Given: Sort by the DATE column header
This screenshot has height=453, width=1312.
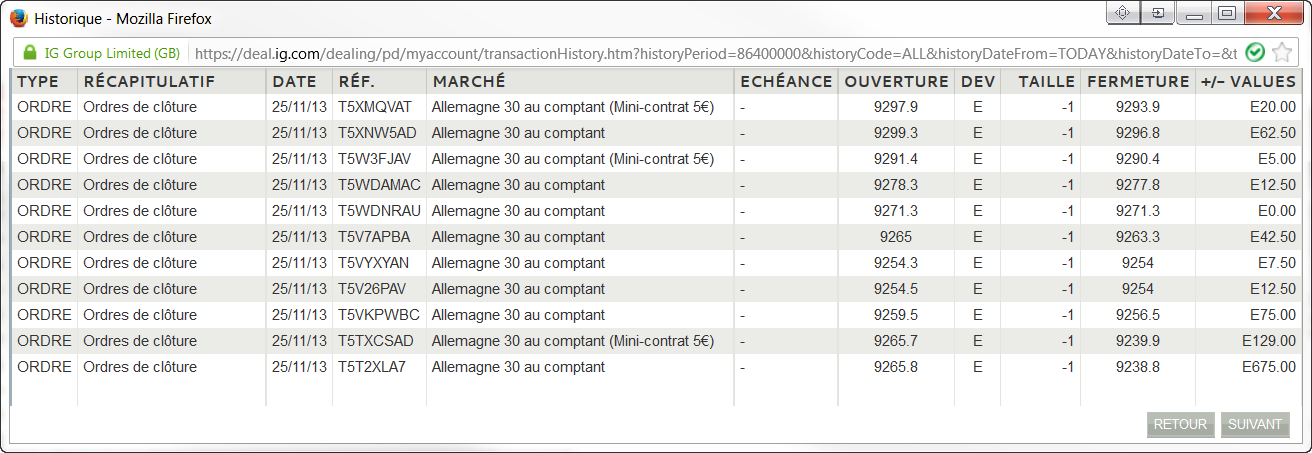Looking at the screenshot, I should click(294, 82).
